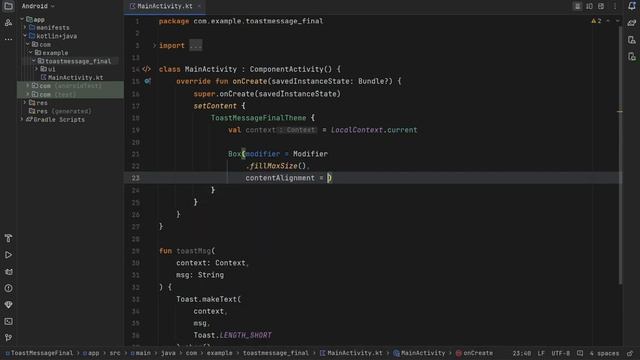Go to previous highlighted problem arrow
The width and height of the screenshot is (640, 360).
click(608, 21)
